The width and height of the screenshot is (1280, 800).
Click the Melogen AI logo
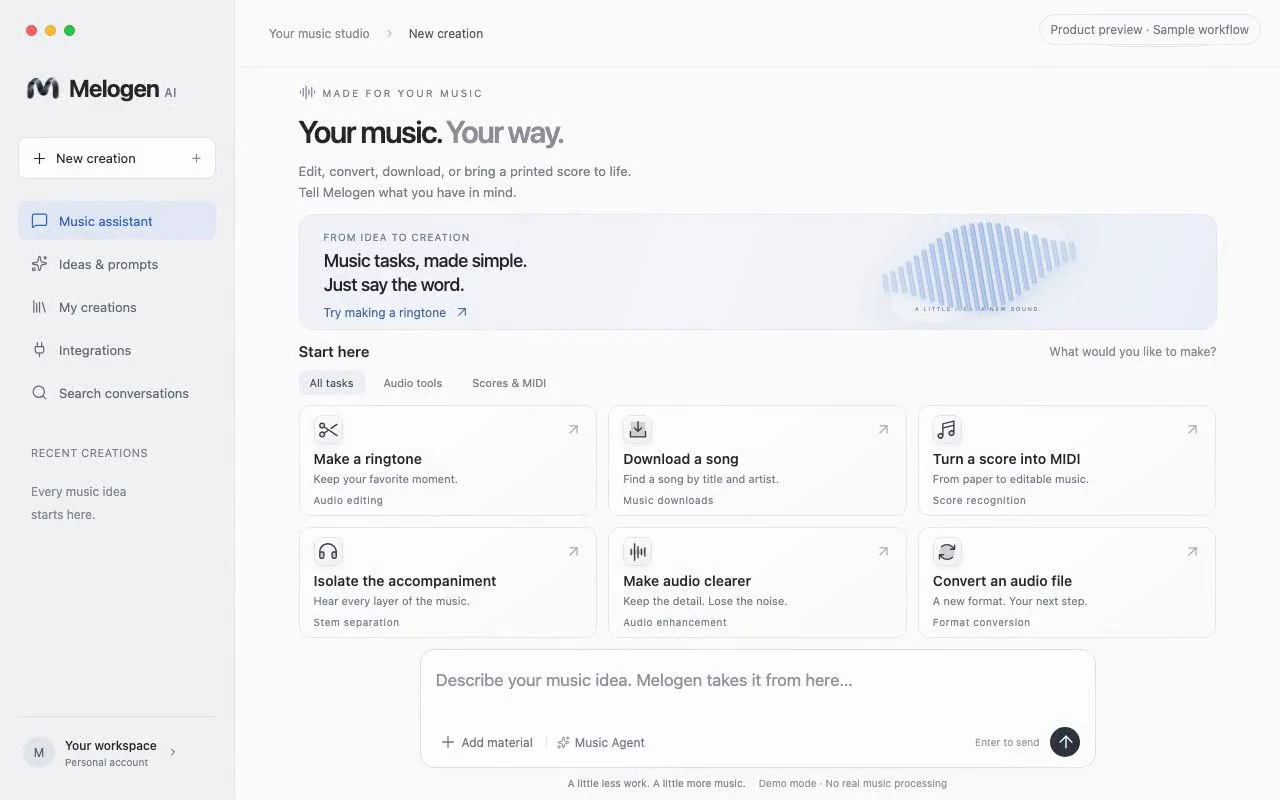(101, 89)
